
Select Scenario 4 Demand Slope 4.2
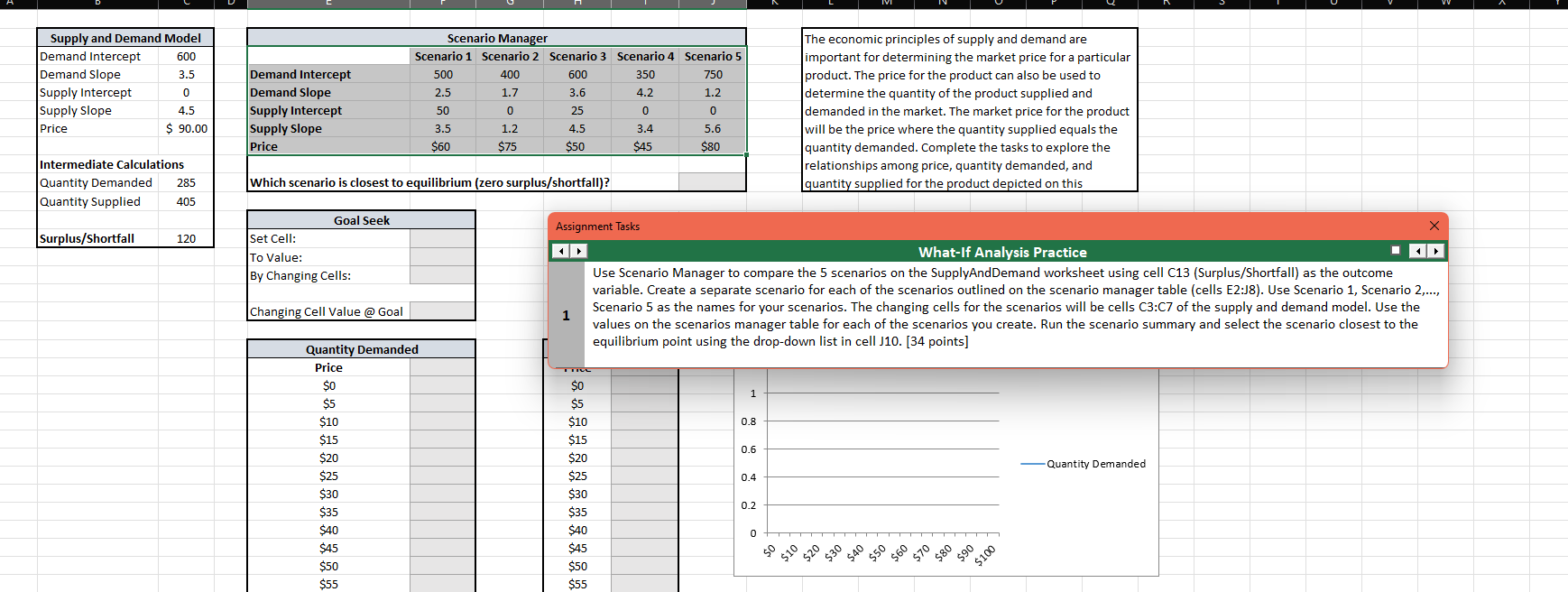pos(645,92)
